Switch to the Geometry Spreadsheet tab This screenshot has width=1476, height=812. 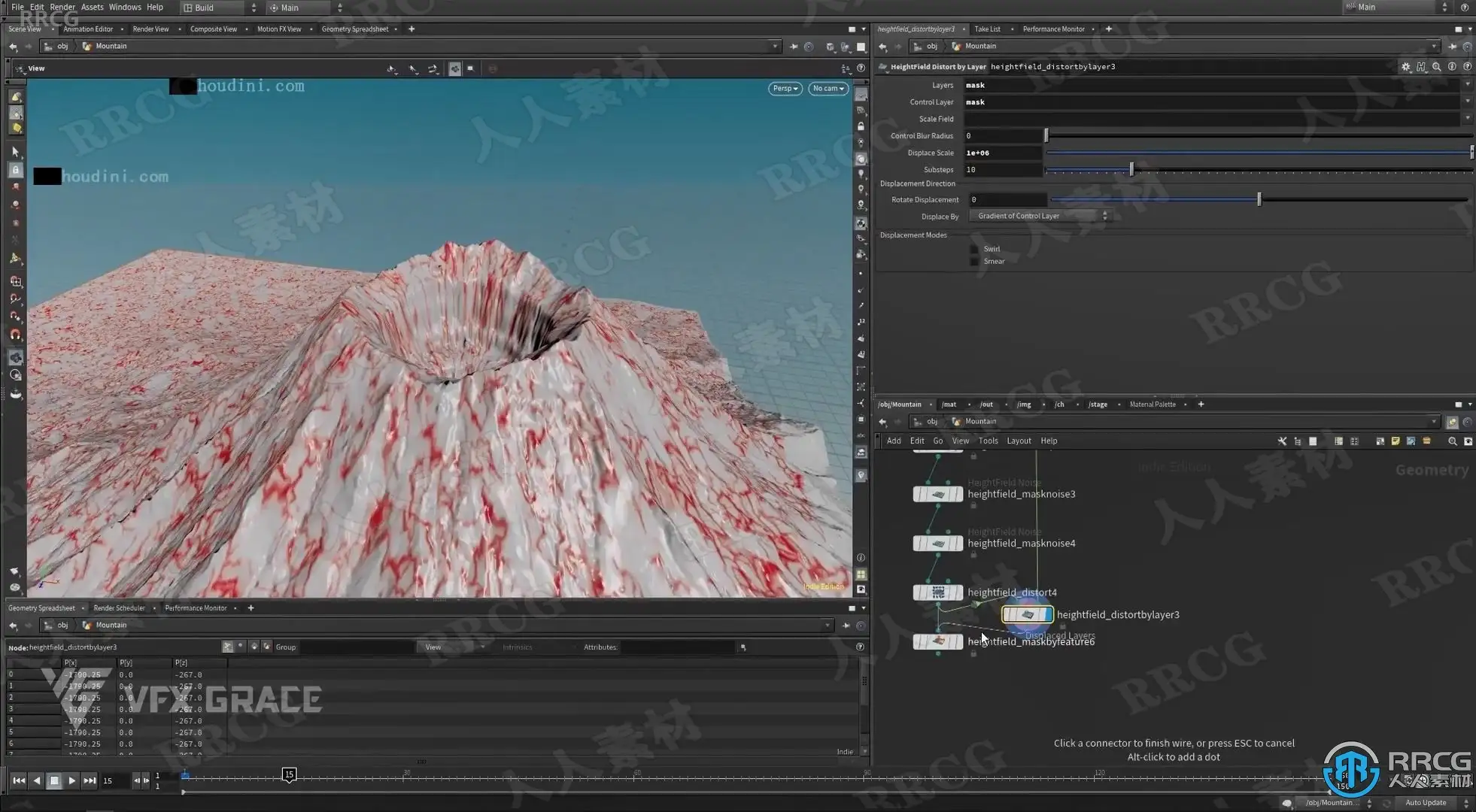(354, 29)
